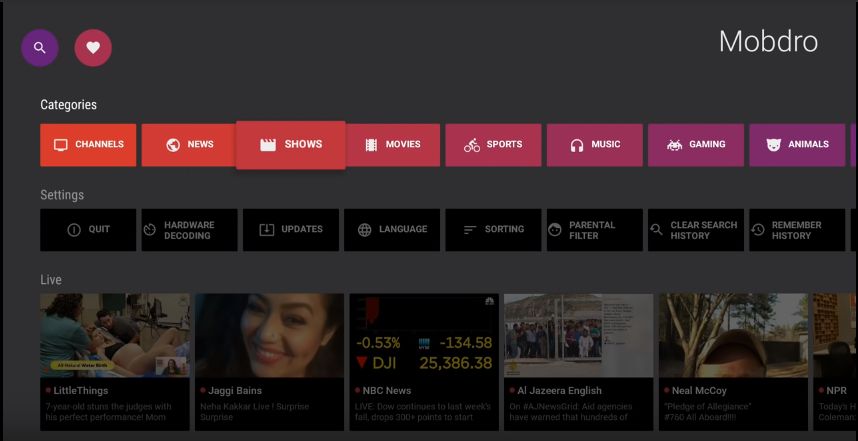
Task: Open the Channels category
Action: coord(88,145)
